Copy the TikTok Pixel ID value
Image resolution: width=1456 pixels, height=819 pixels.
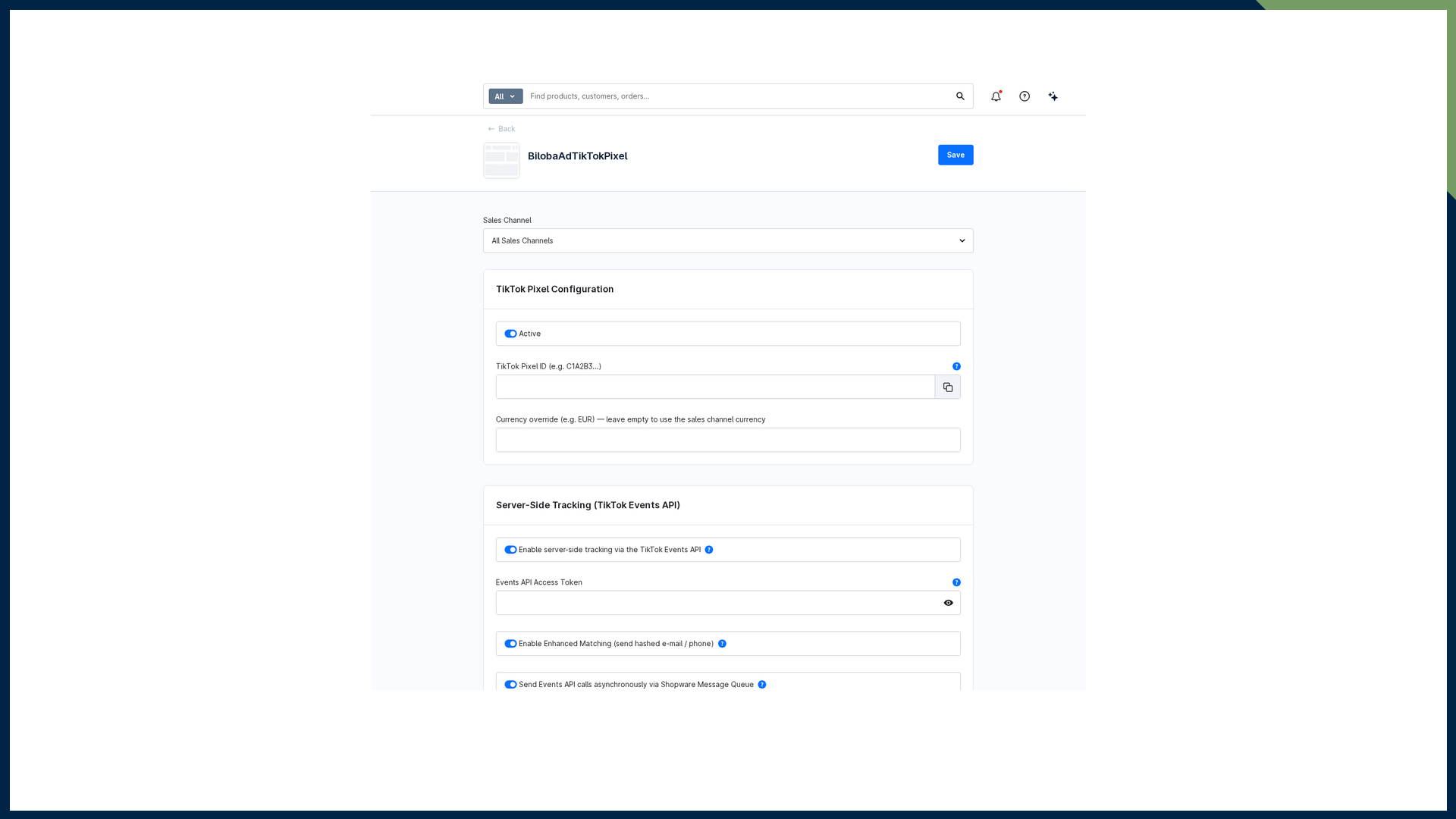point(948,387)
